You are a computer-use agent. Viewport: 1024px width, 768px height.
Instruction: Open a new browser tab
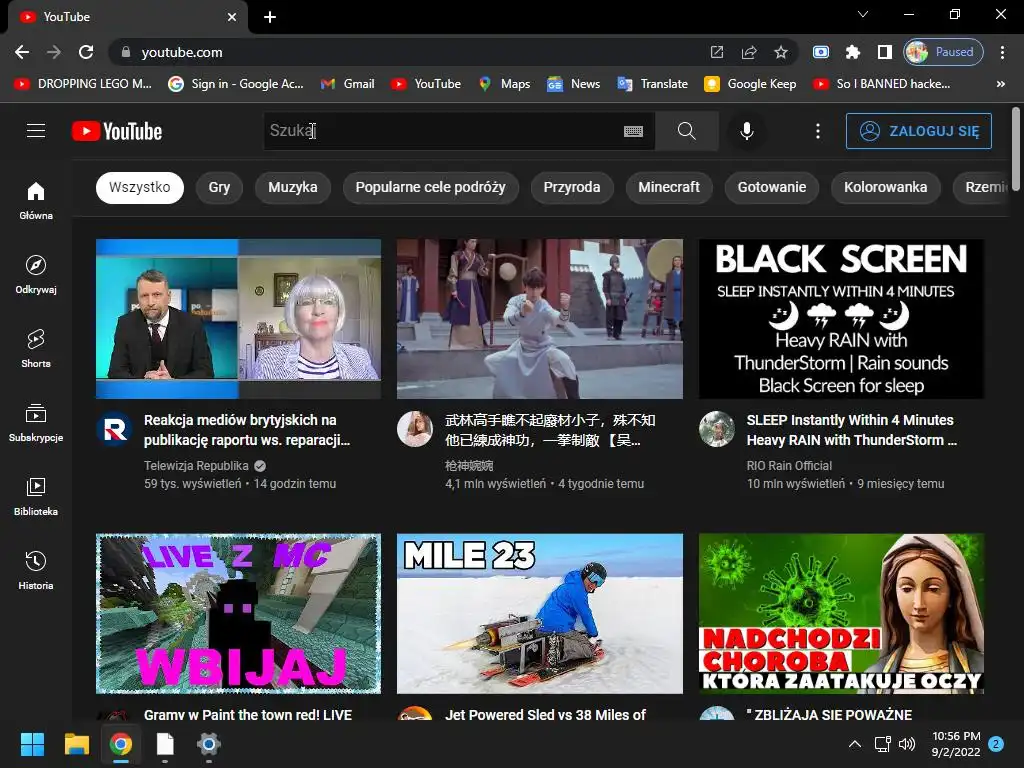270,17
